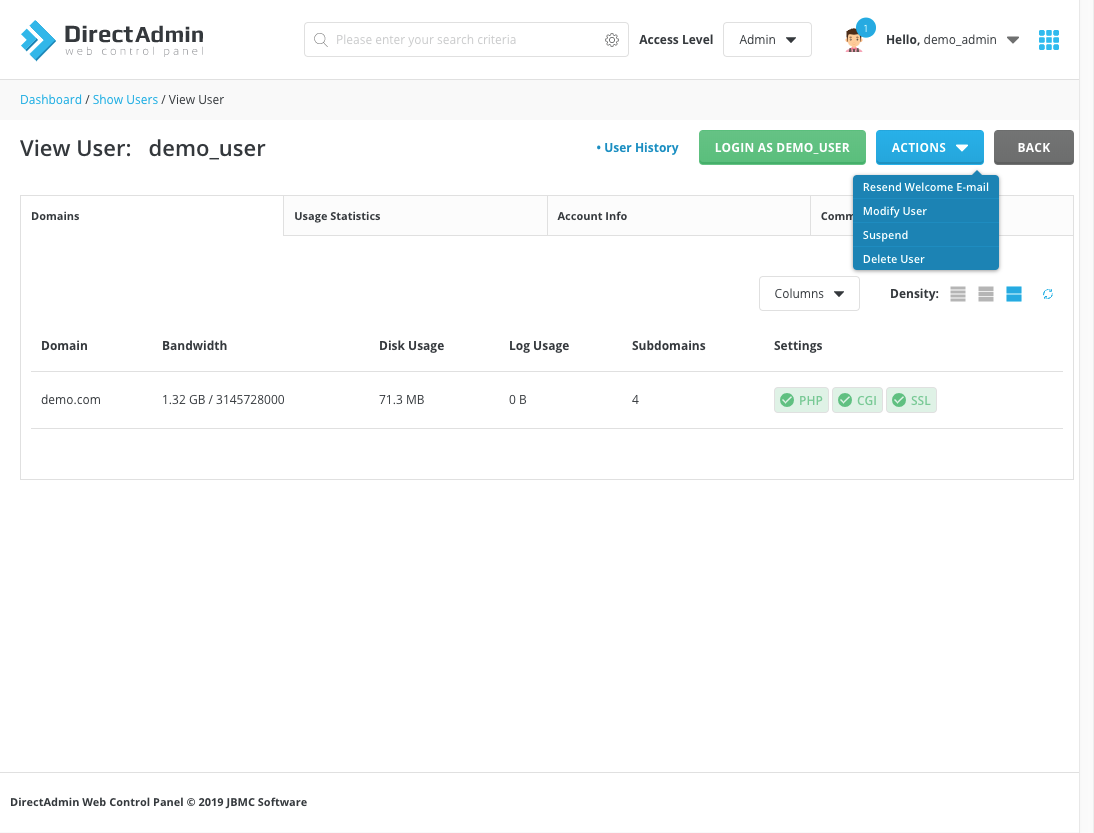Select the large density icon
This screenshot has height=833, width=1094.
(1014, 294)
